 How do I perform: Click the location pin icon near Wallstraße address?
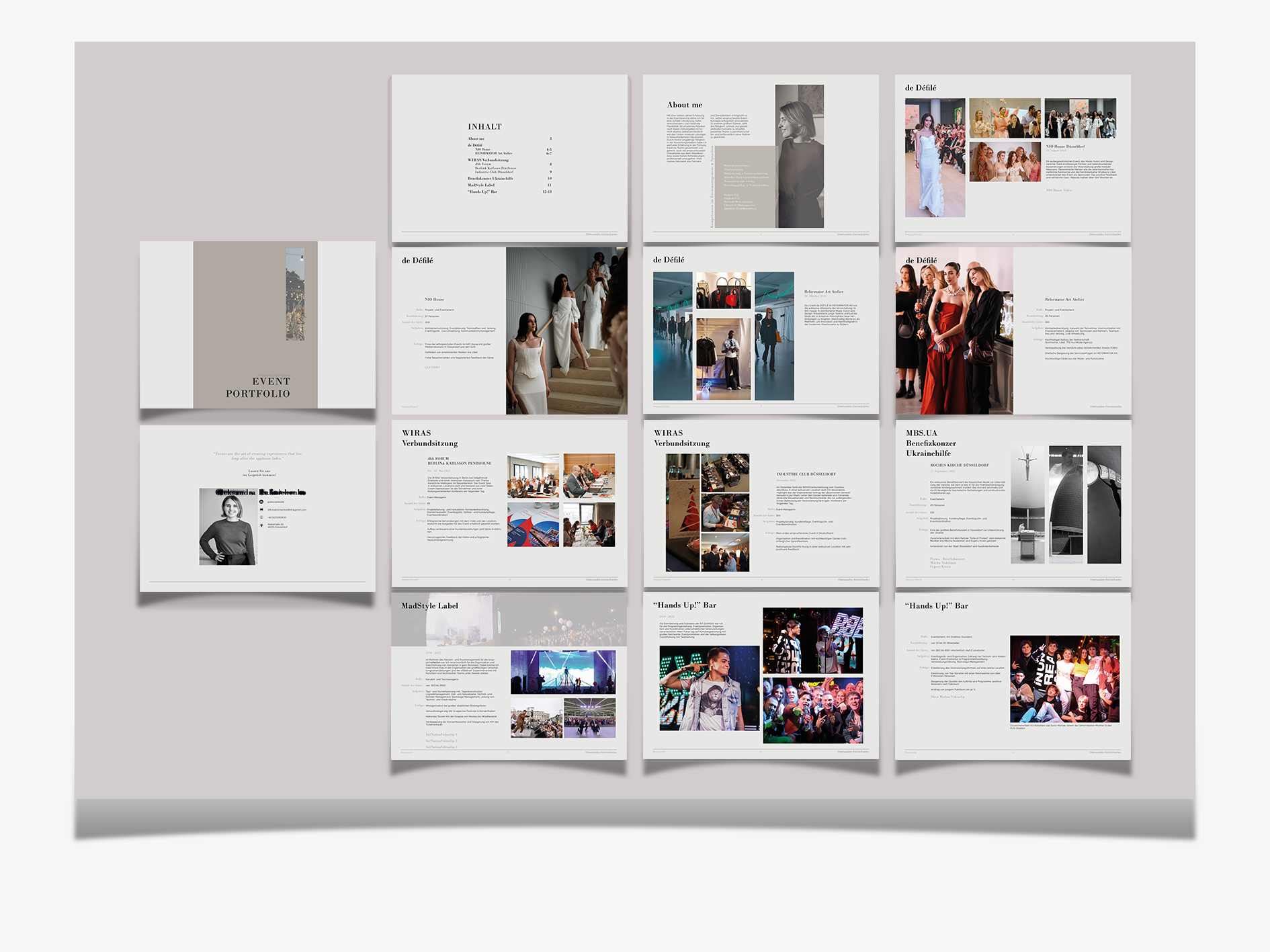pyautogui.click(x=262, y=525)
